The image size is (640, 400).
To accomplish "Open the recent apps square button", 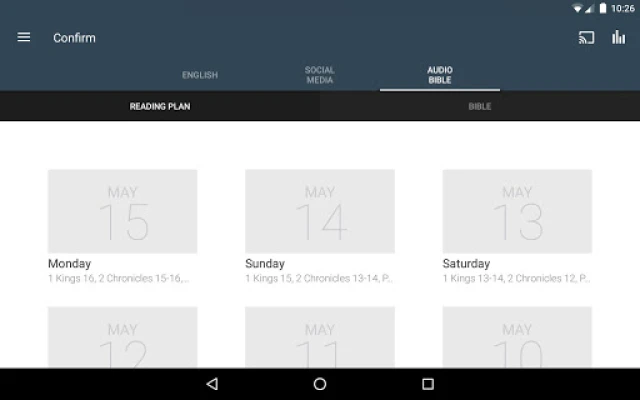I will [x=428, y=384].
